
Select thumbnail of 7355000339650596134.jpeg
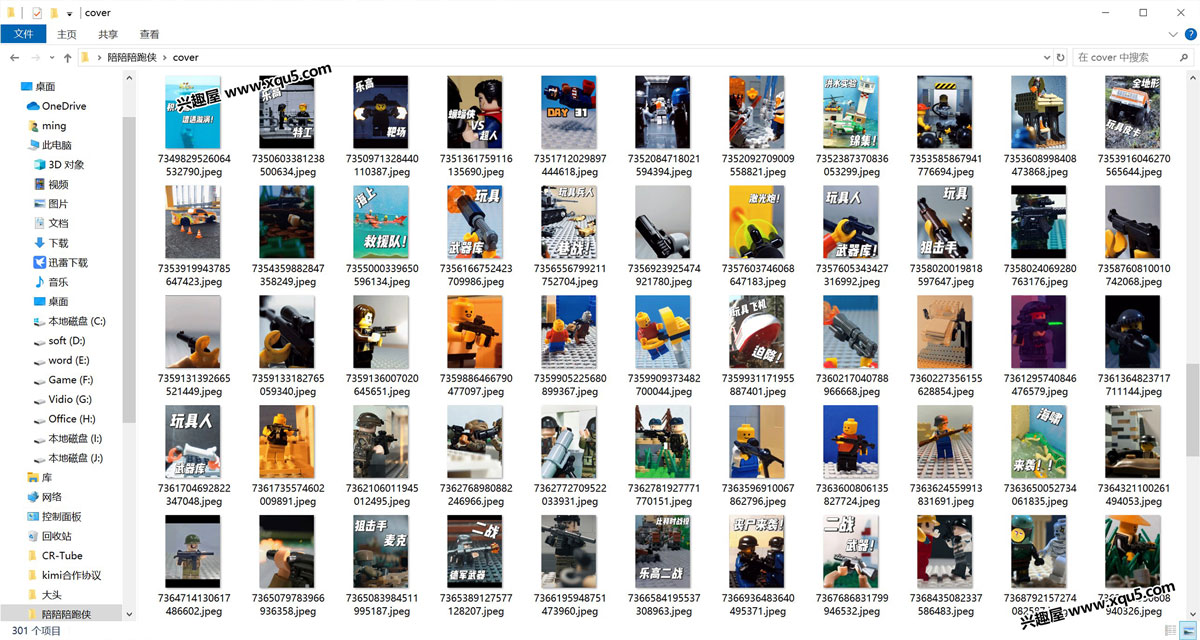click(381, 222)
